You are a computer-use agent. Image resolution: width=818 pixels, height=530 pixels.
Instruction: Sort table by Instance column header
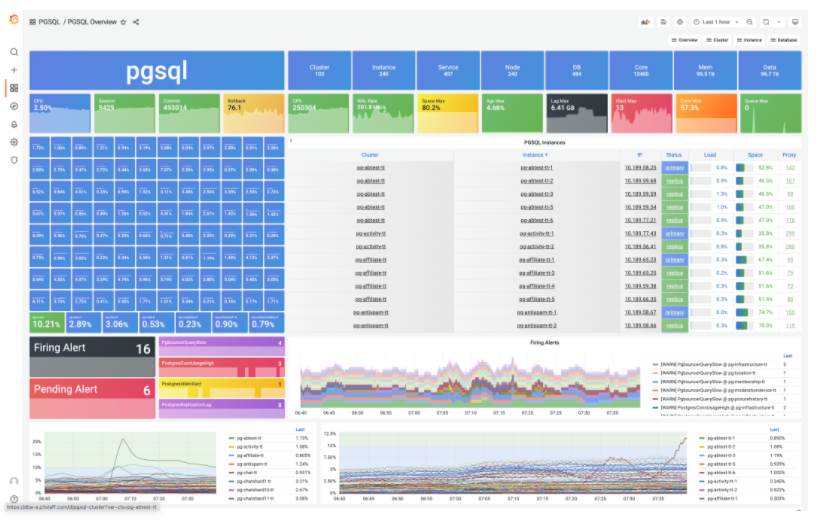click(535, 155)
